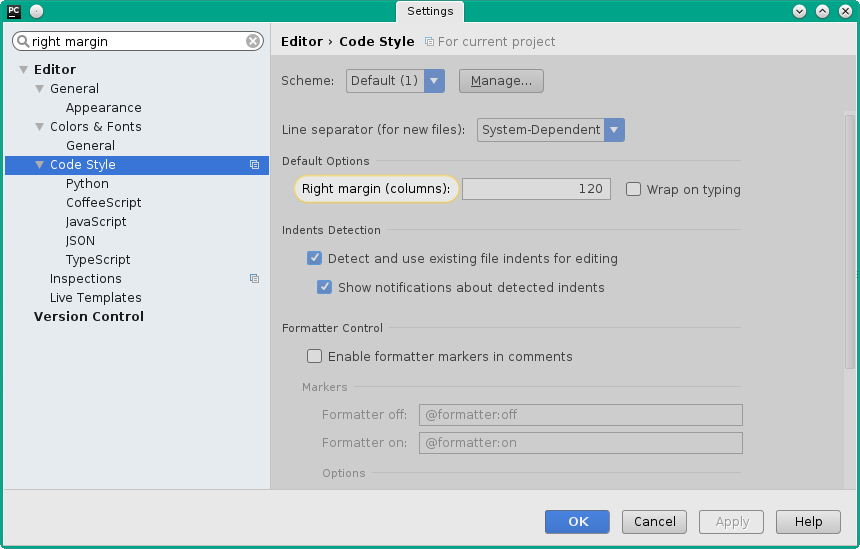Uncheck Detect and use existing file indents
This screenshot has height=549, width=860.
tap(315, 258)
